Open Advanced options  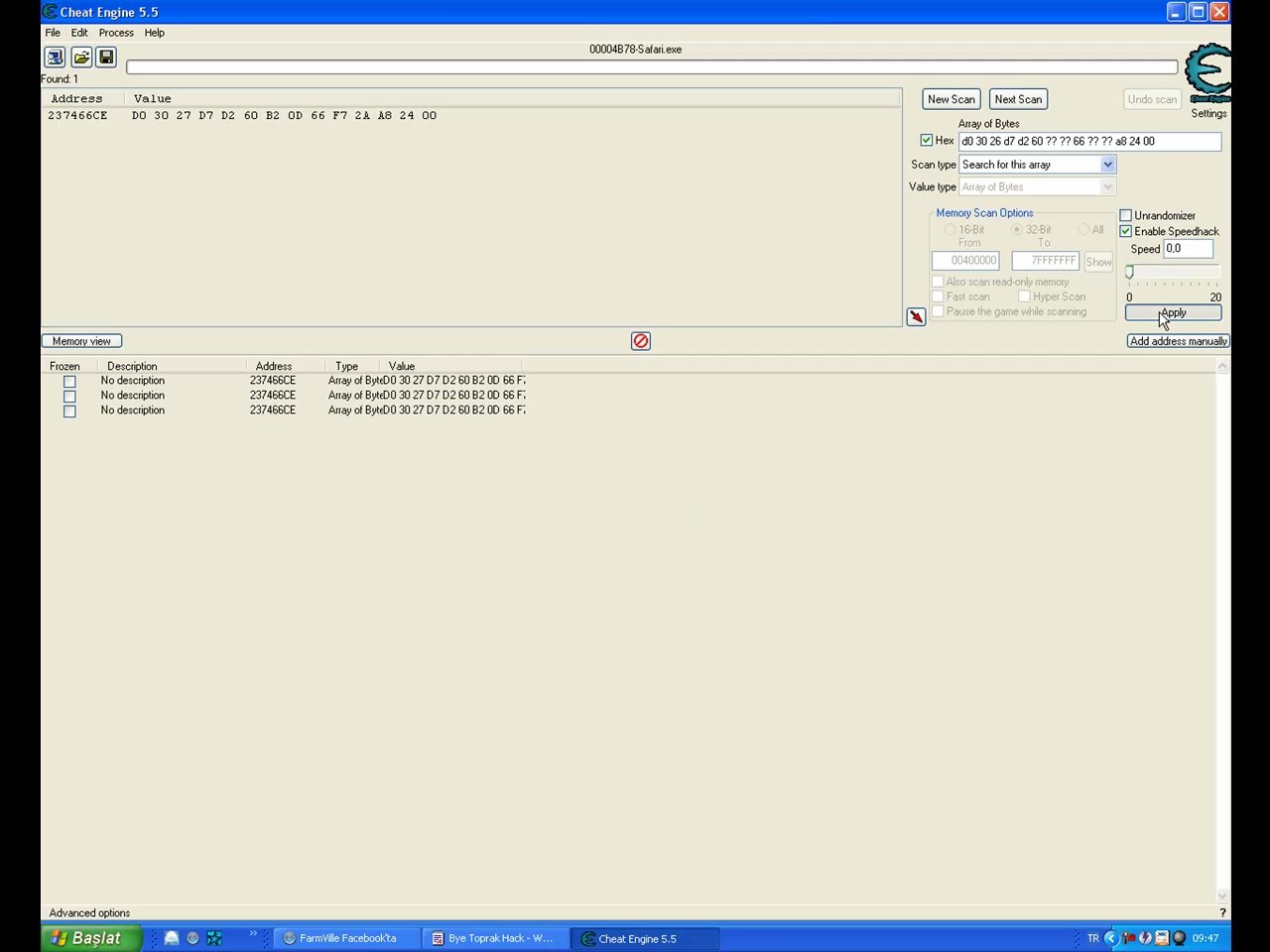click(89, 912)
